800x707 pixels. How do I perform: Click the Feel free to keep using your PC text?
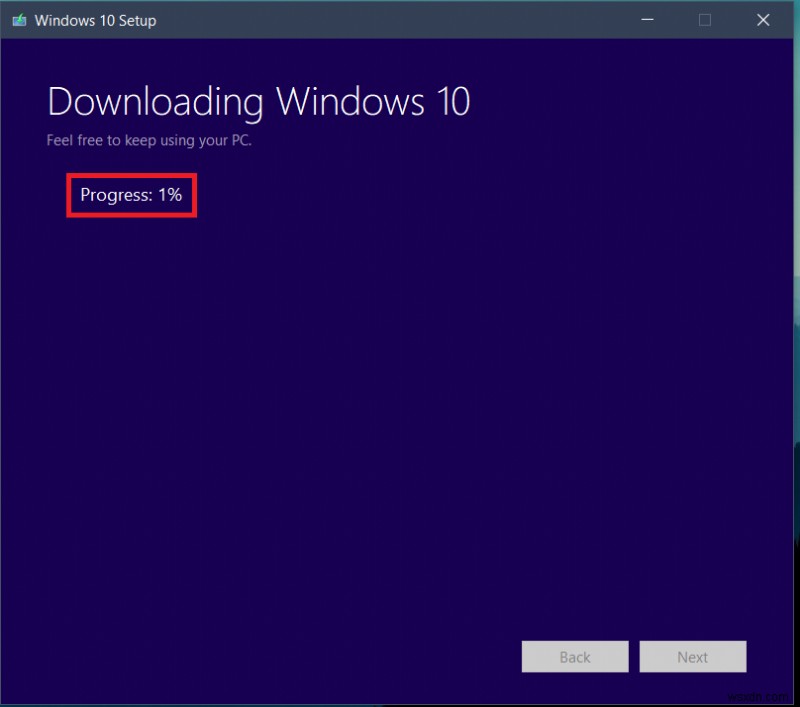(x=149, y=140)
